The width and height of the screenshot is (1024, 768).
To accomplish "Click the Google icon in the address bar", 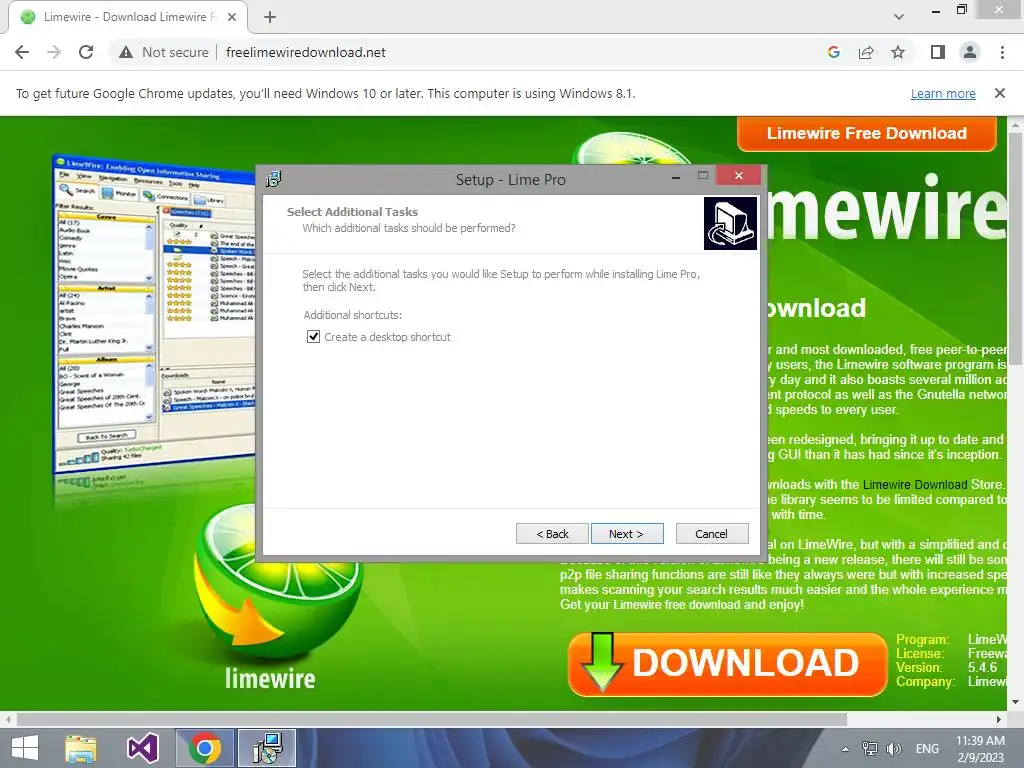I will (834, 52).
